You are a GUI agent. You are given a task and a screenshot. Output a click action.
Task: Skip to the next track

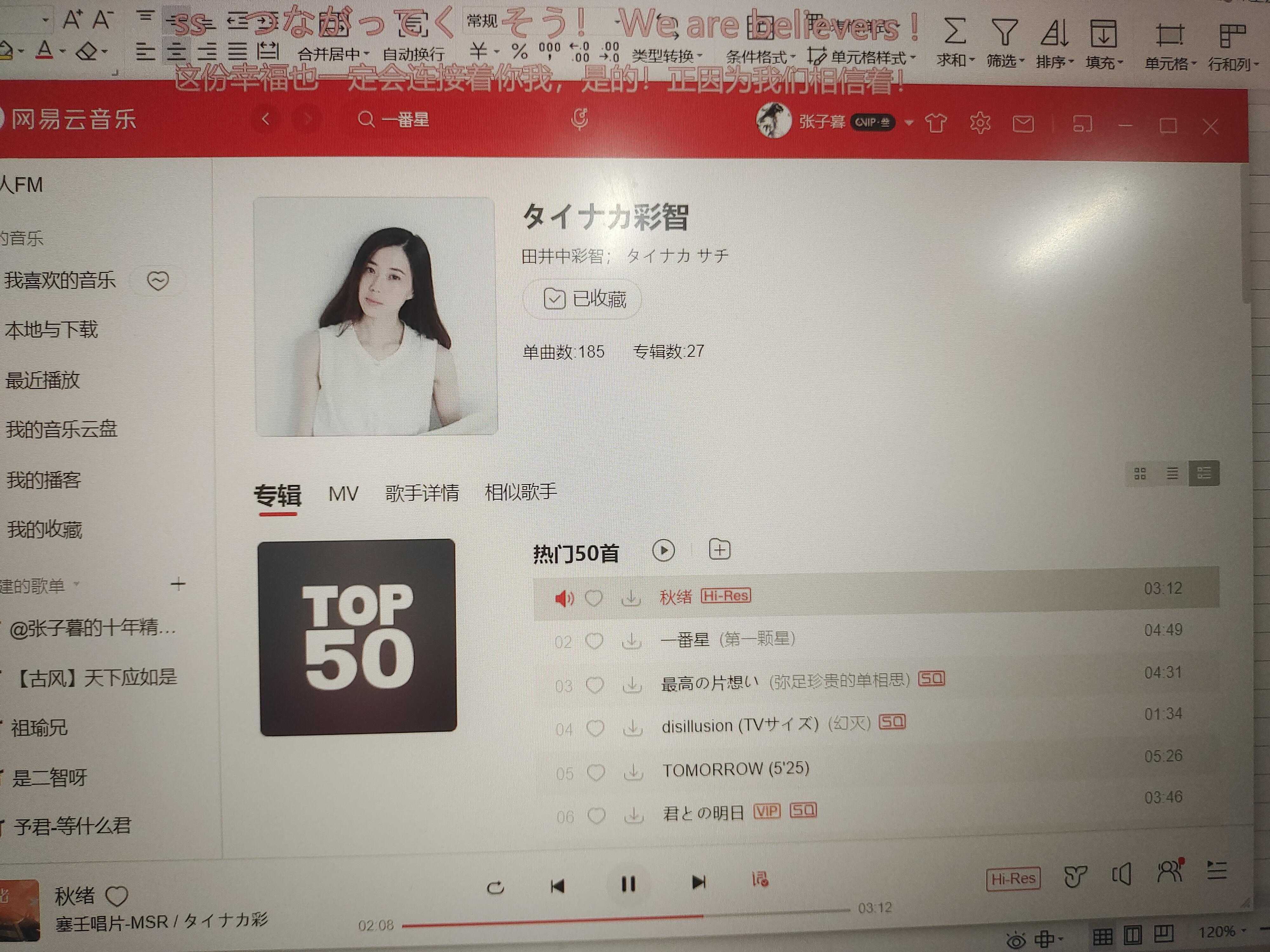coord(698,882)
